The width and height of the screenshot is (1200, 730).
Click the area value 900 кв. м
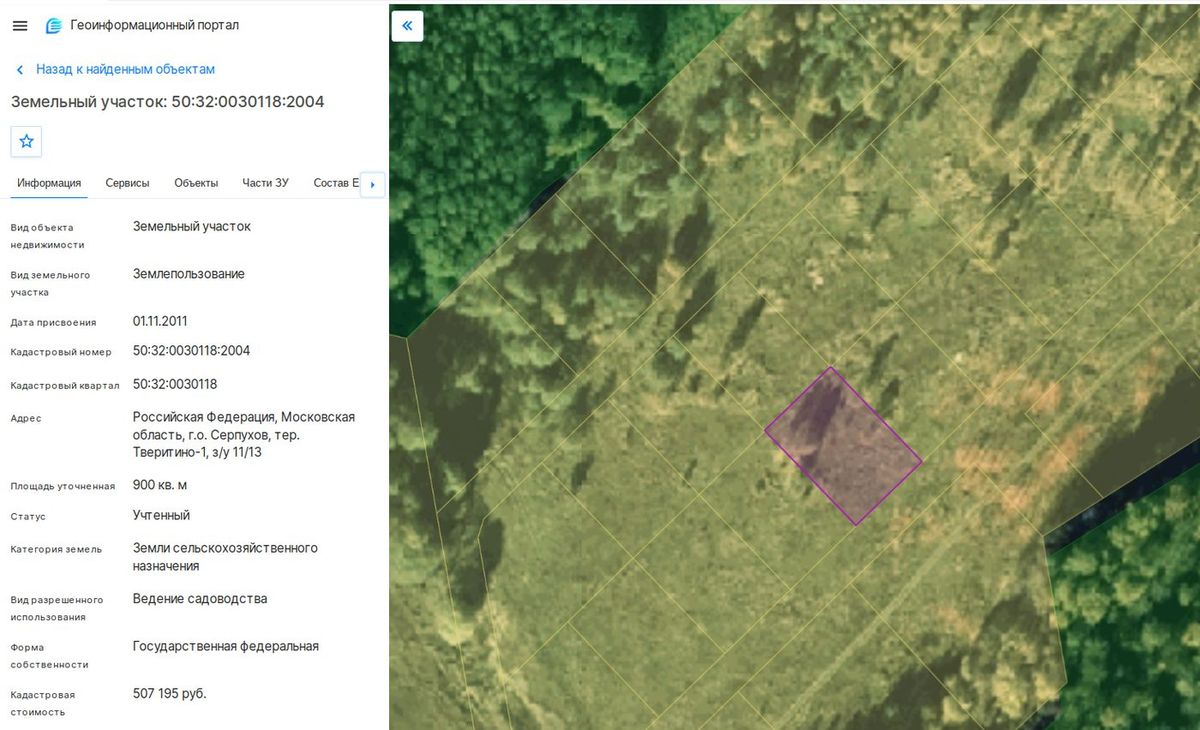click(160, 485)
